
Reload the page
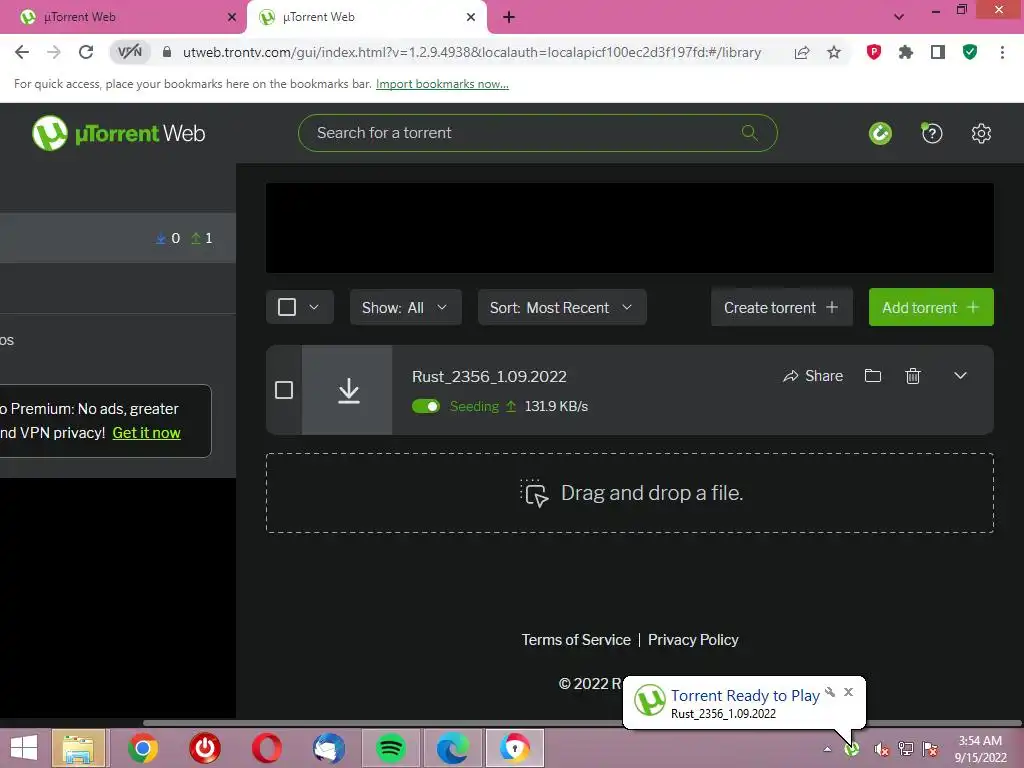point(86,52)
